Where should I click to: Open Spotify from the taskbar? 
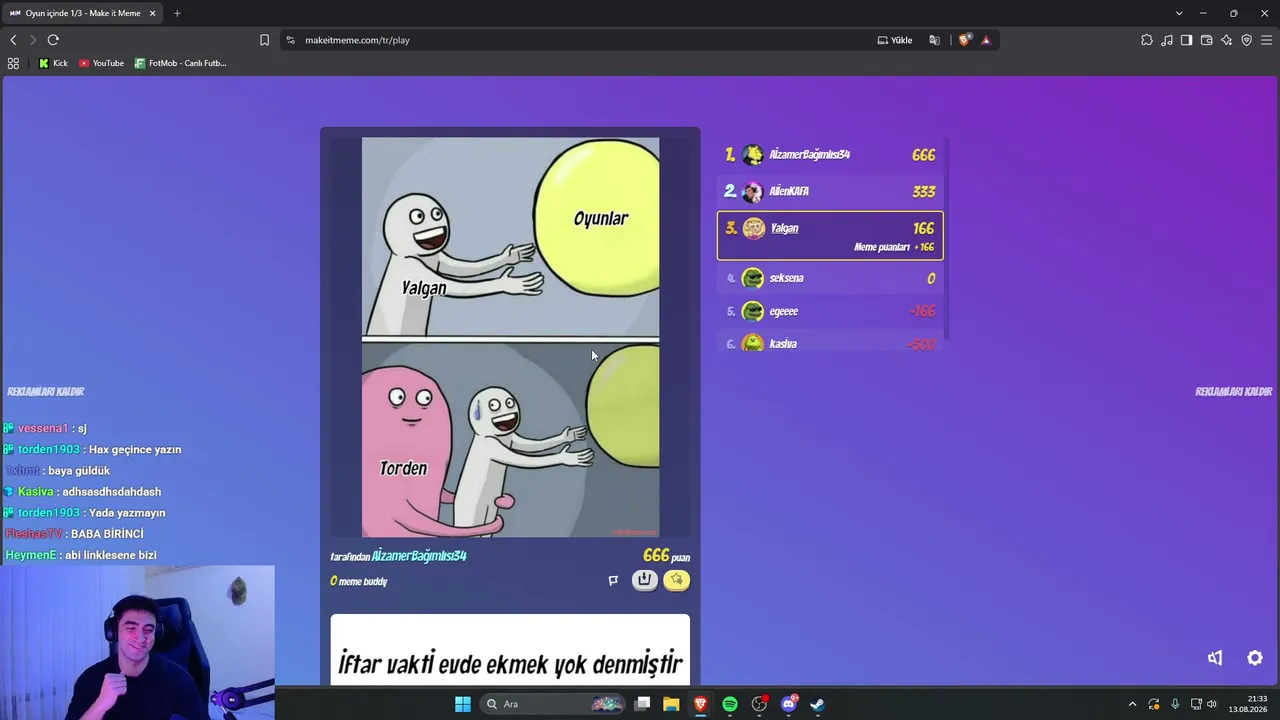click(x=730, y=704)
